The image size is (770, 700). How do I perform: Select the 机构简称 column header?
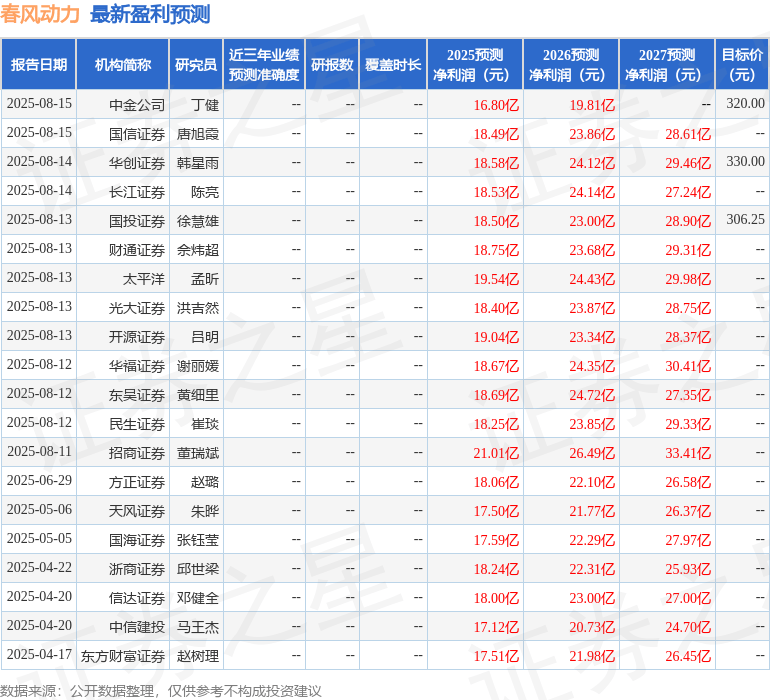click(x=122, y=65)
